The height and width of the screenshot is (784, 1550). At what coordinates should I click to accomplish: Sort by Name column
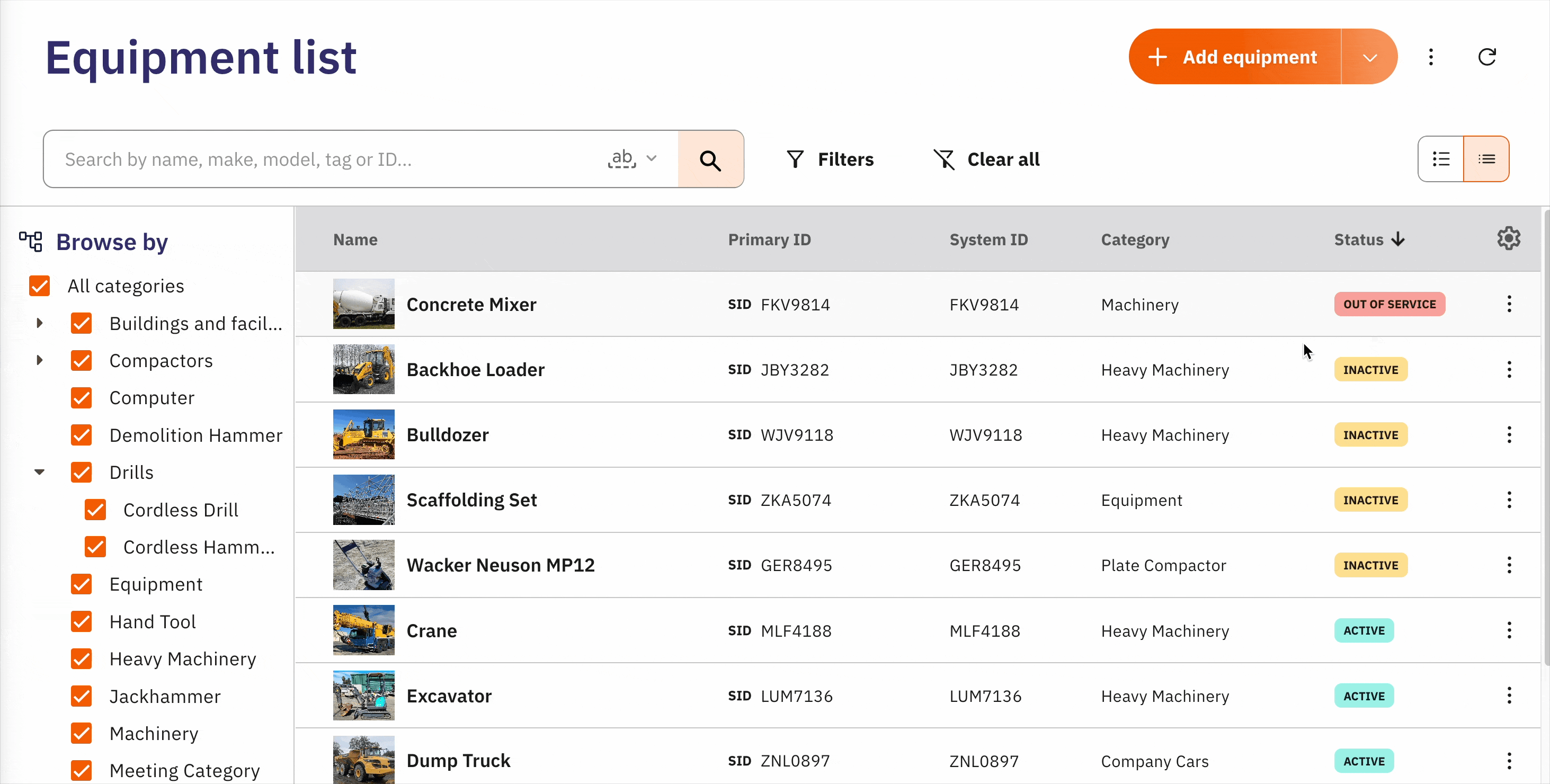[x=355, y=239]
